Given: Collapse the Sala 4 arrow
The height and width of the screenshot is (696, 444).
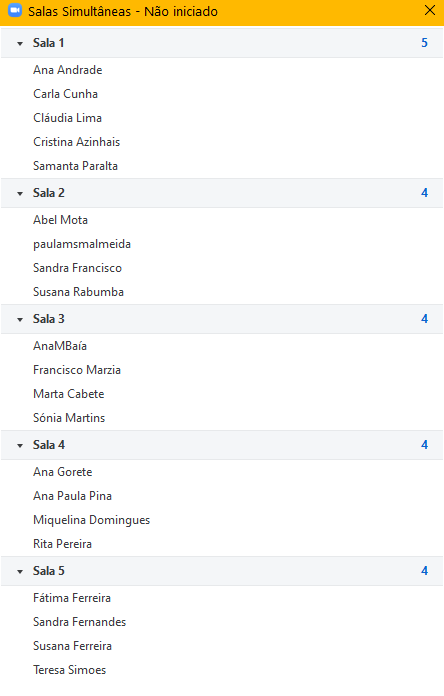Looking at the screenshot, I should (20, 446).
